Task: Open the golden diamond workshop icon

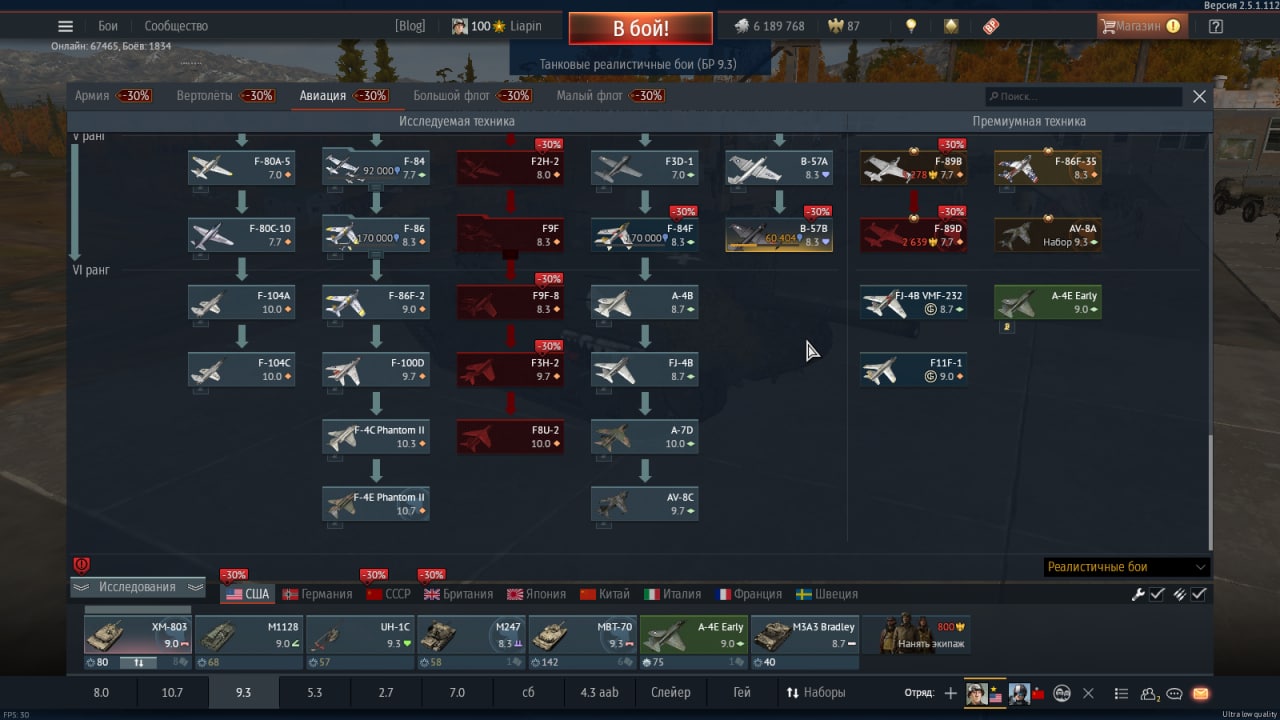Action: coord(951,26)
